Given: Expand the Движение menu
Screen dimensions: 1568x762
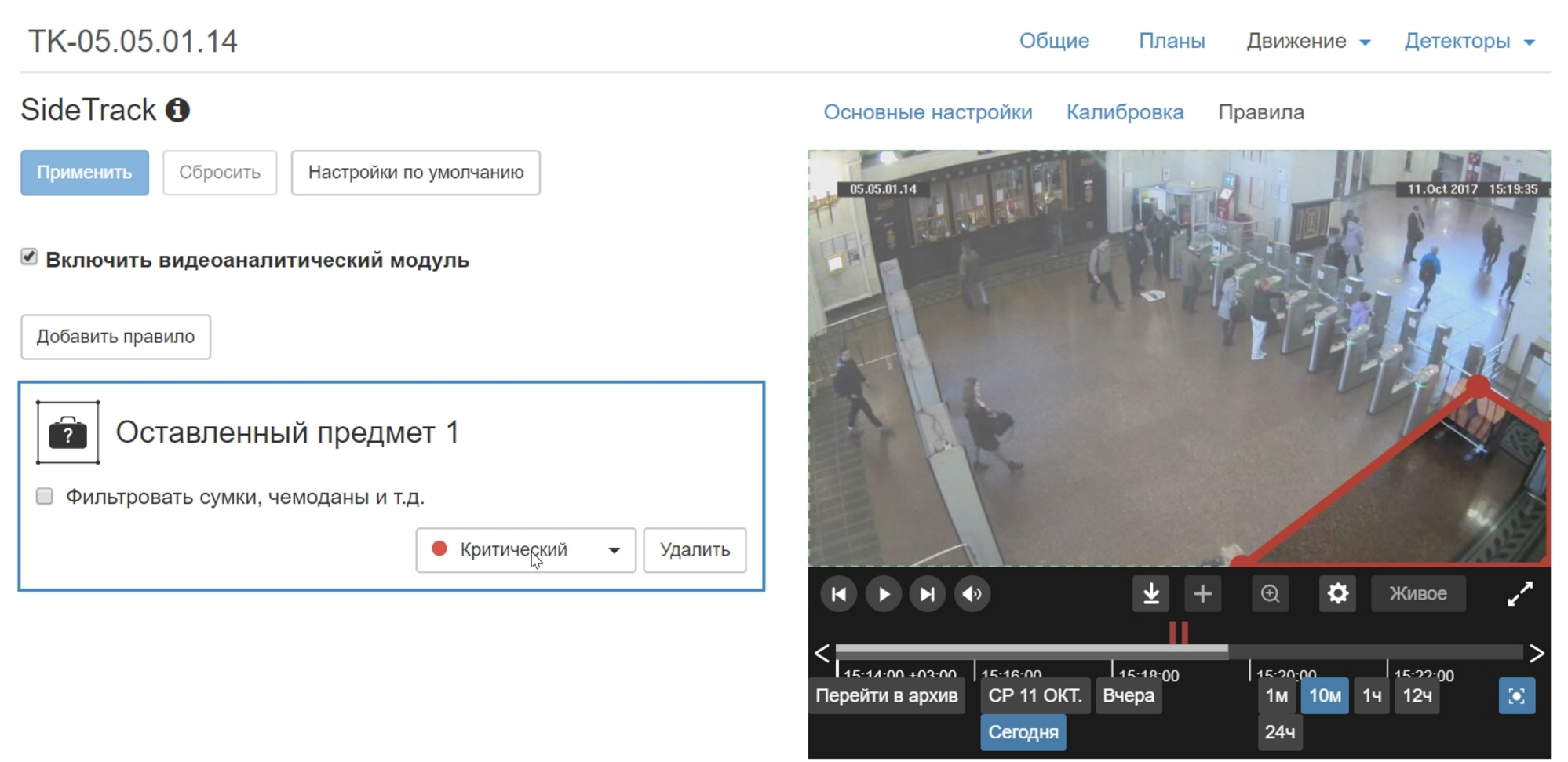Looking at the screenshot, I should (1308, 41).
